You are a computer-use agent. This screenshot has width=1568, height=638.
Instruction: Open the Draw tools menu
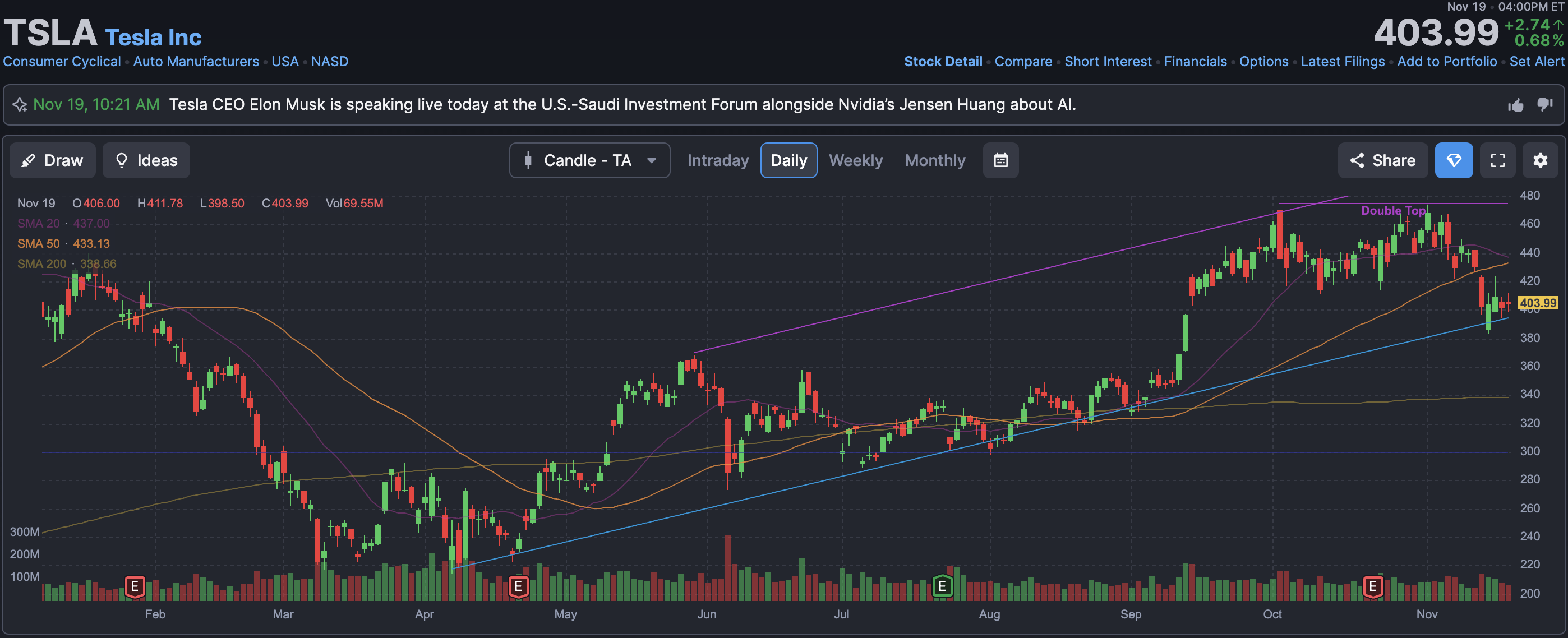point(52,160)
